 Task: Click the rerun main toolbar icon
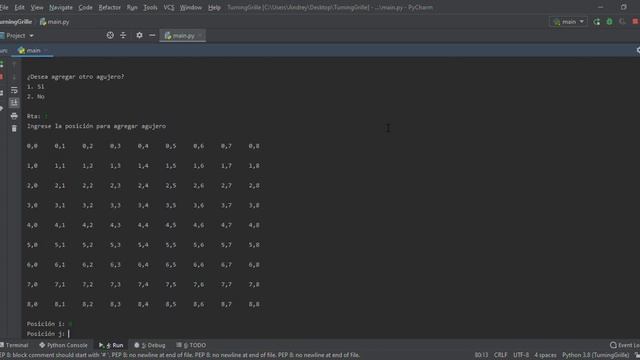(x=597, y=22)
